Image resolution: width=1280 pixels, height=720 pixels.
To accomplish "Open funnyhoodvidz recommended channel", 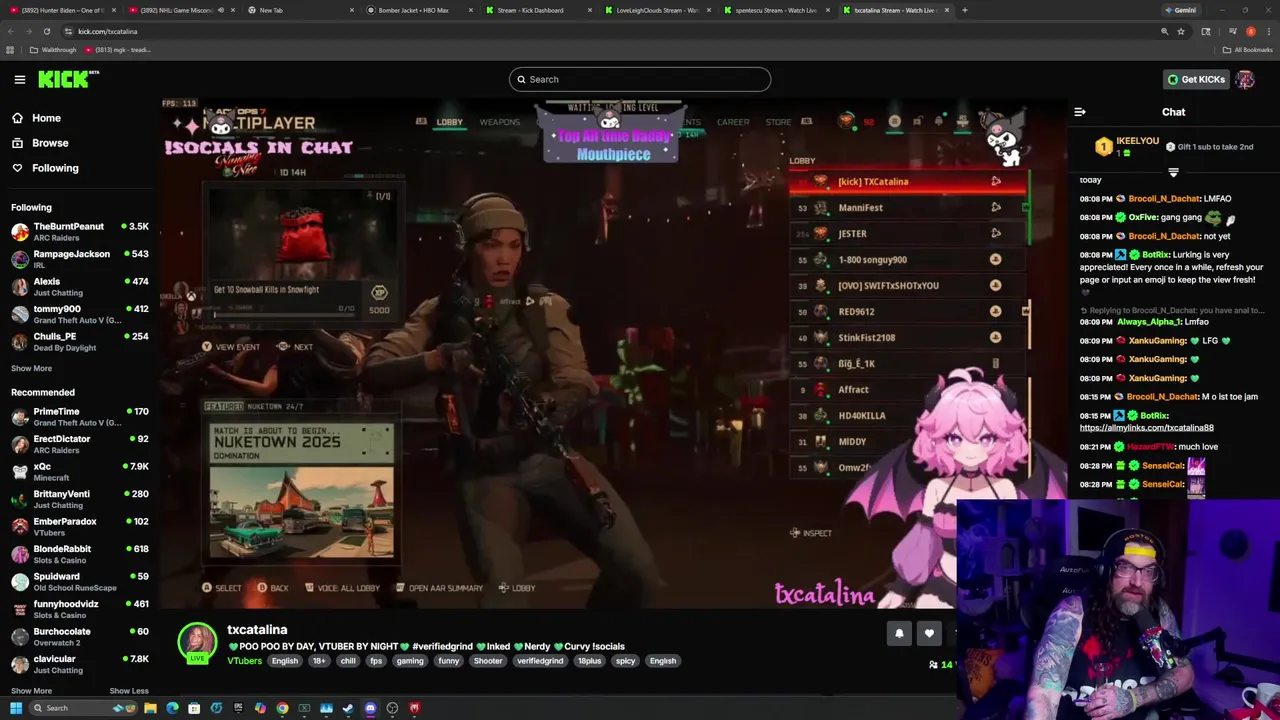I will pyautogui.click(x=80, y=609).
